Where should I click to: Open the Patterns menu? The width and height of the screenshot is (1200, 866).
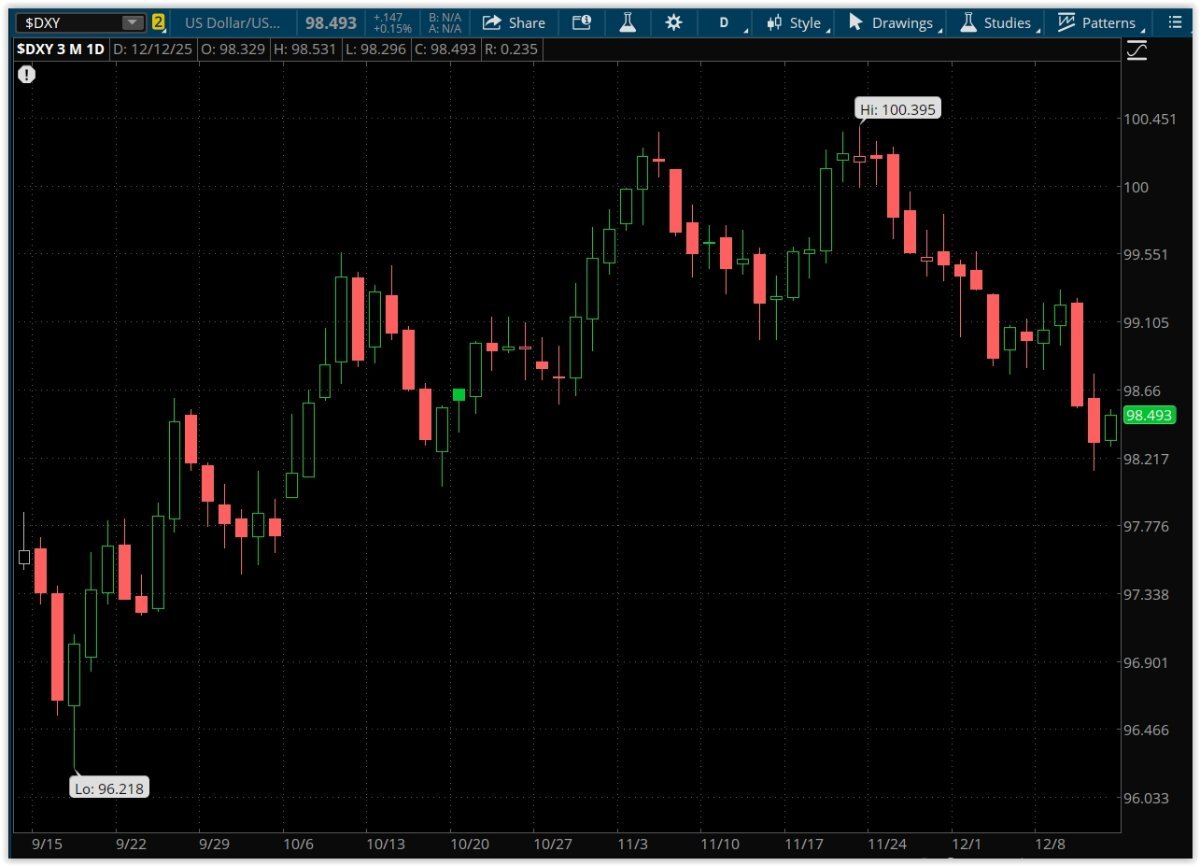[1097, 23]
